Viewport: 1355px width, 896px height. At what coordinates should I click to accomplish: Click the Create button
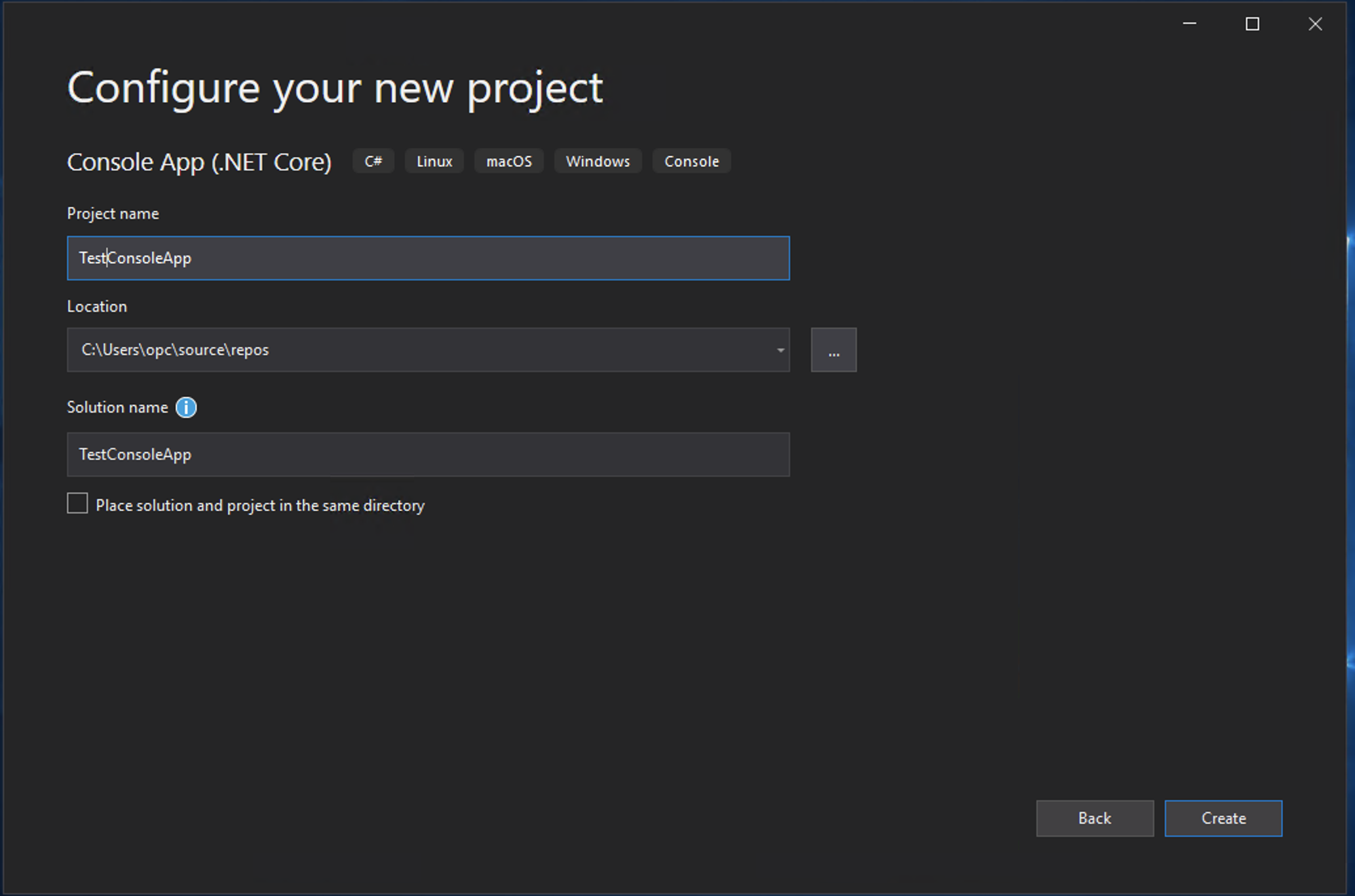(1223, 818)
